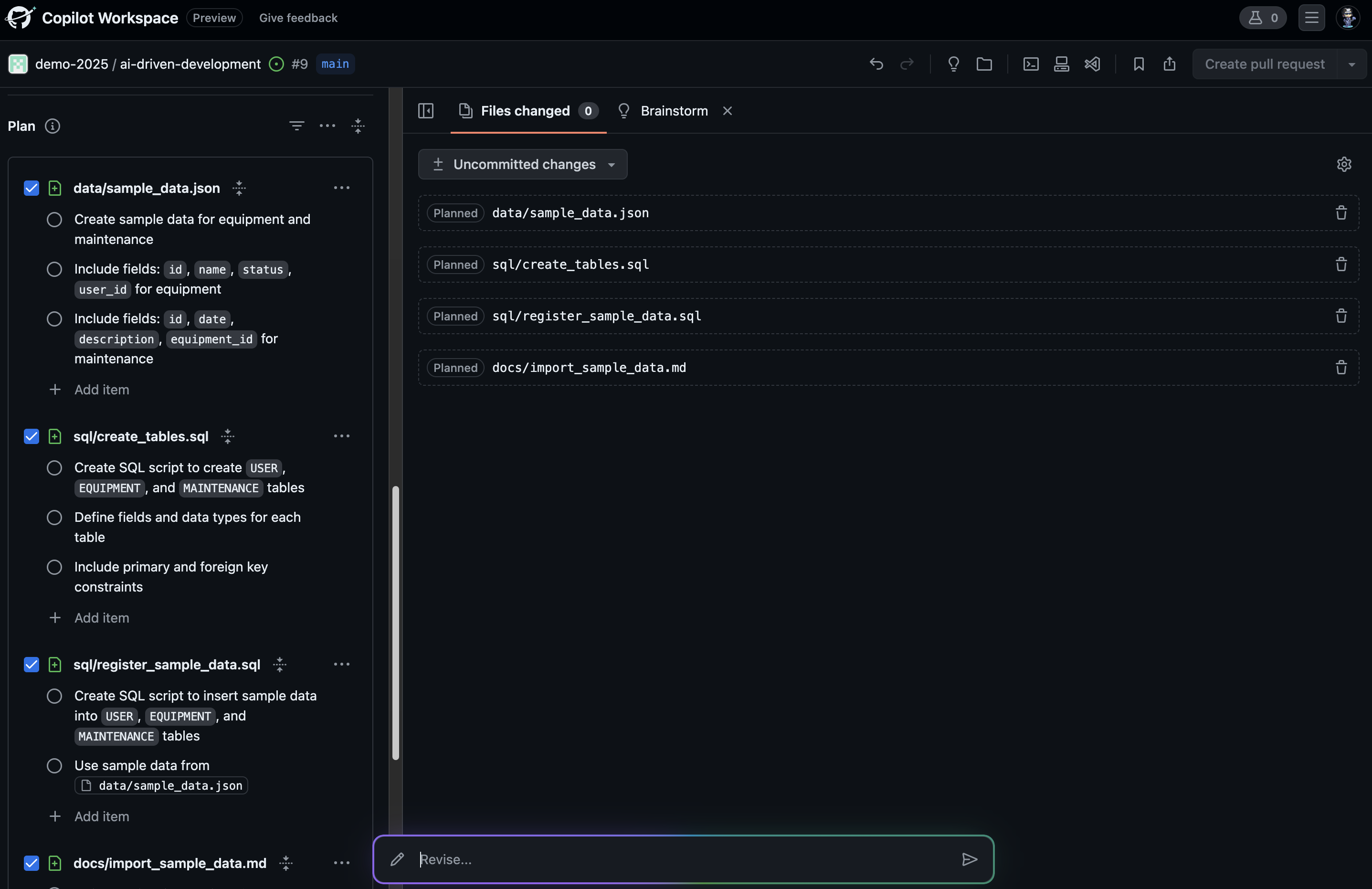The height and width of the screenshot is (889, 1372).
Task: Switch to Files changed tab
Action: 528,111
